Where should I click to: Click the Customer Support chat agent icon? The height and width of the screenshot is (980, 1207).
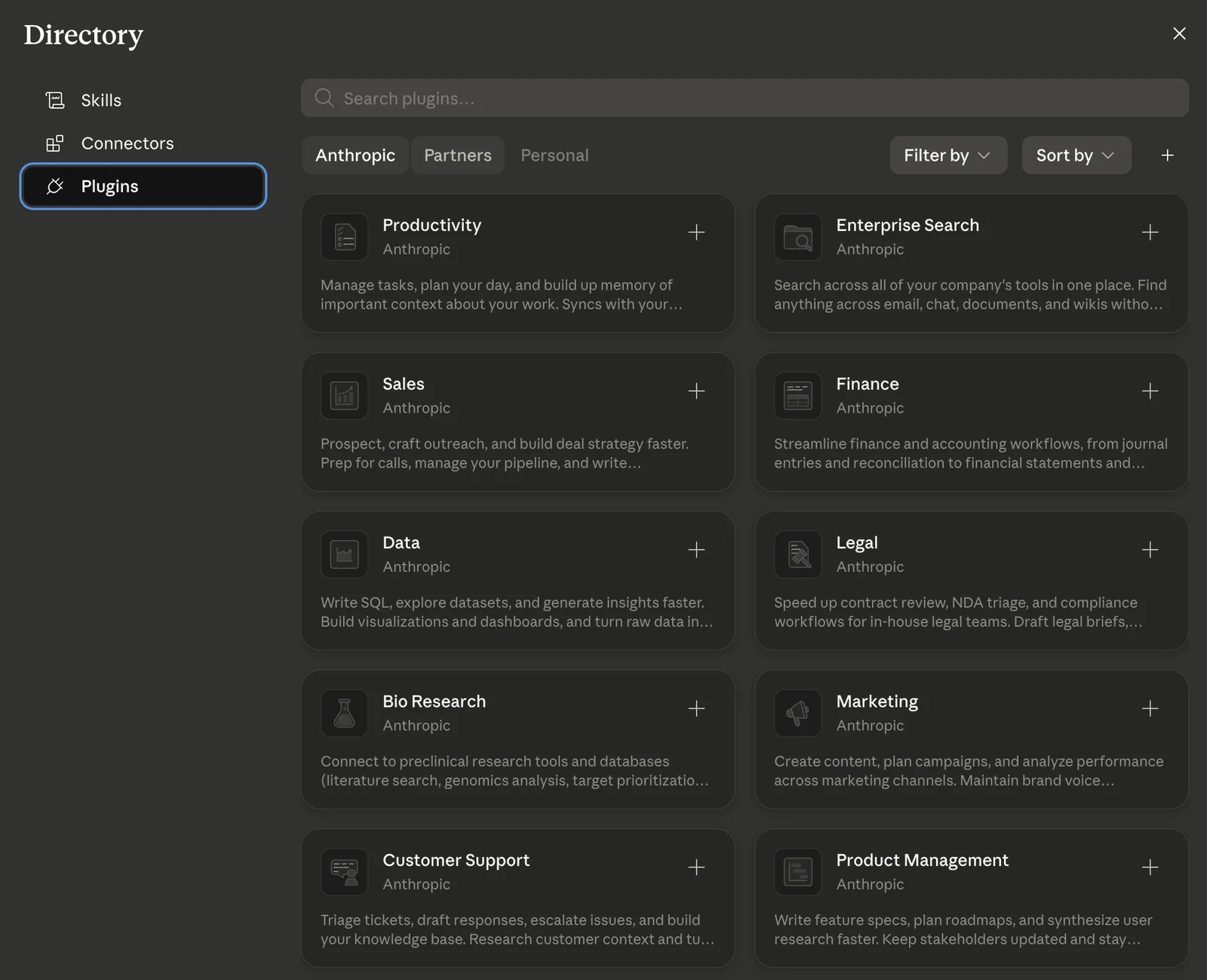pyautogui.click(x=345, y=872)
